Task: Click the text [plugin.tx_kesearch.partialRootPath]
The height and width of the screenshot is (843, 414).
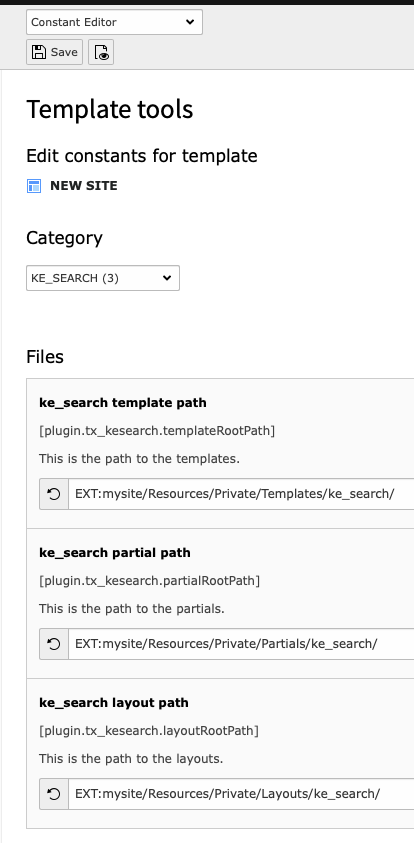Action: click(149, 581)
